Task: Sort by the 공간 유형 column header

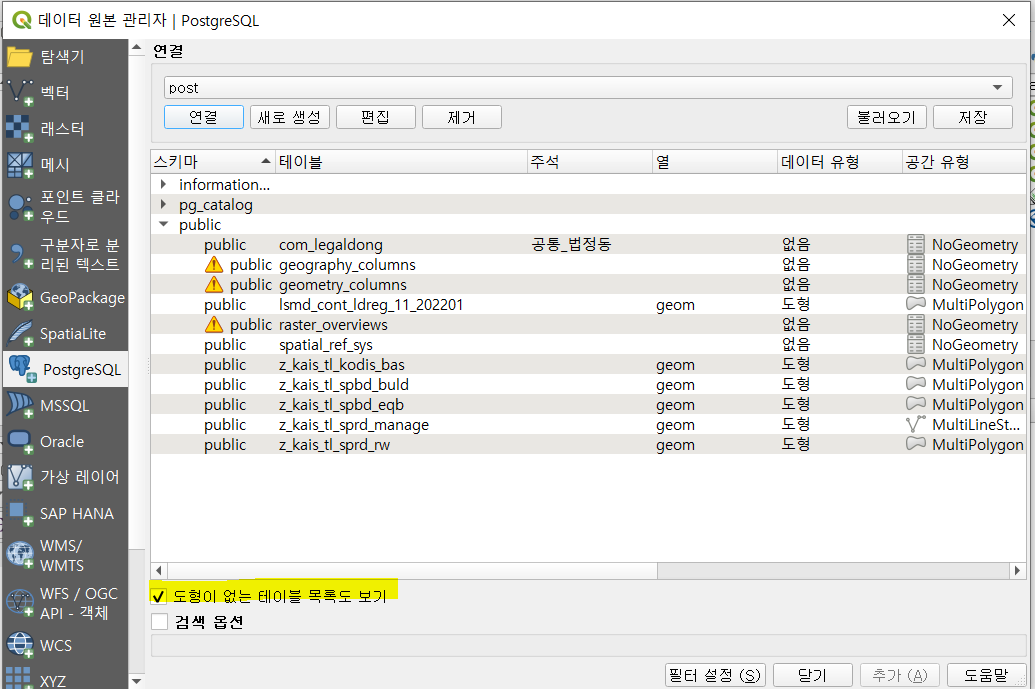Action: click(x=964, y=162)
